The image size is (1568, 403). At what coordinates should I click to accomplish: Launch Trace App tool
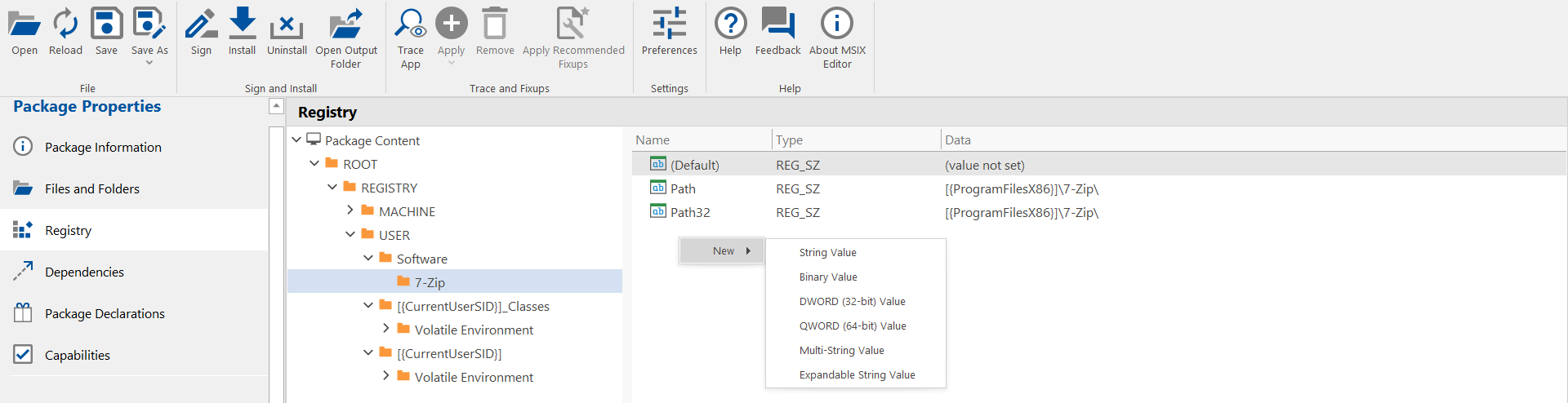click(x=410, y=24)
